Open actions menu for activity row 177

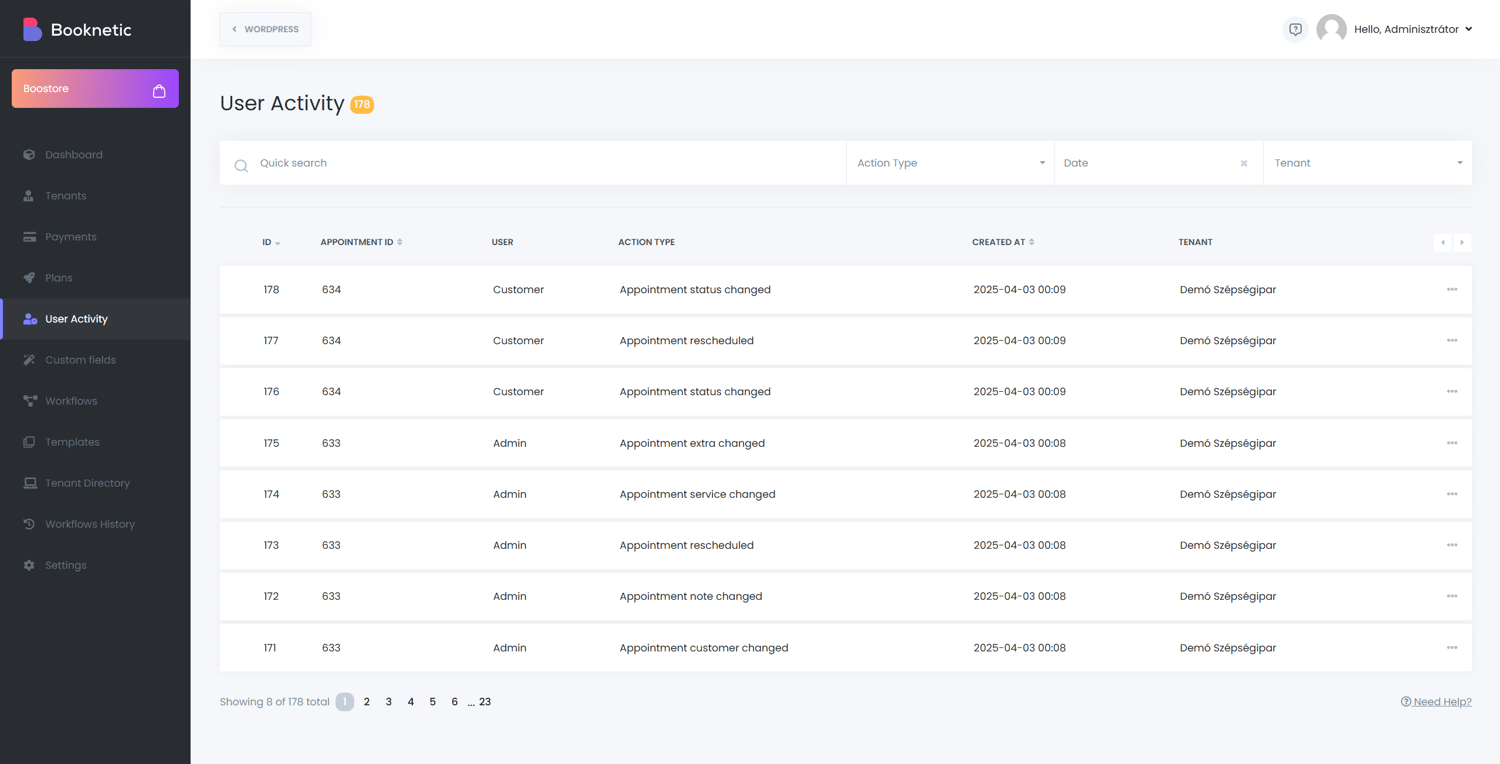[x=1452, y=341]
